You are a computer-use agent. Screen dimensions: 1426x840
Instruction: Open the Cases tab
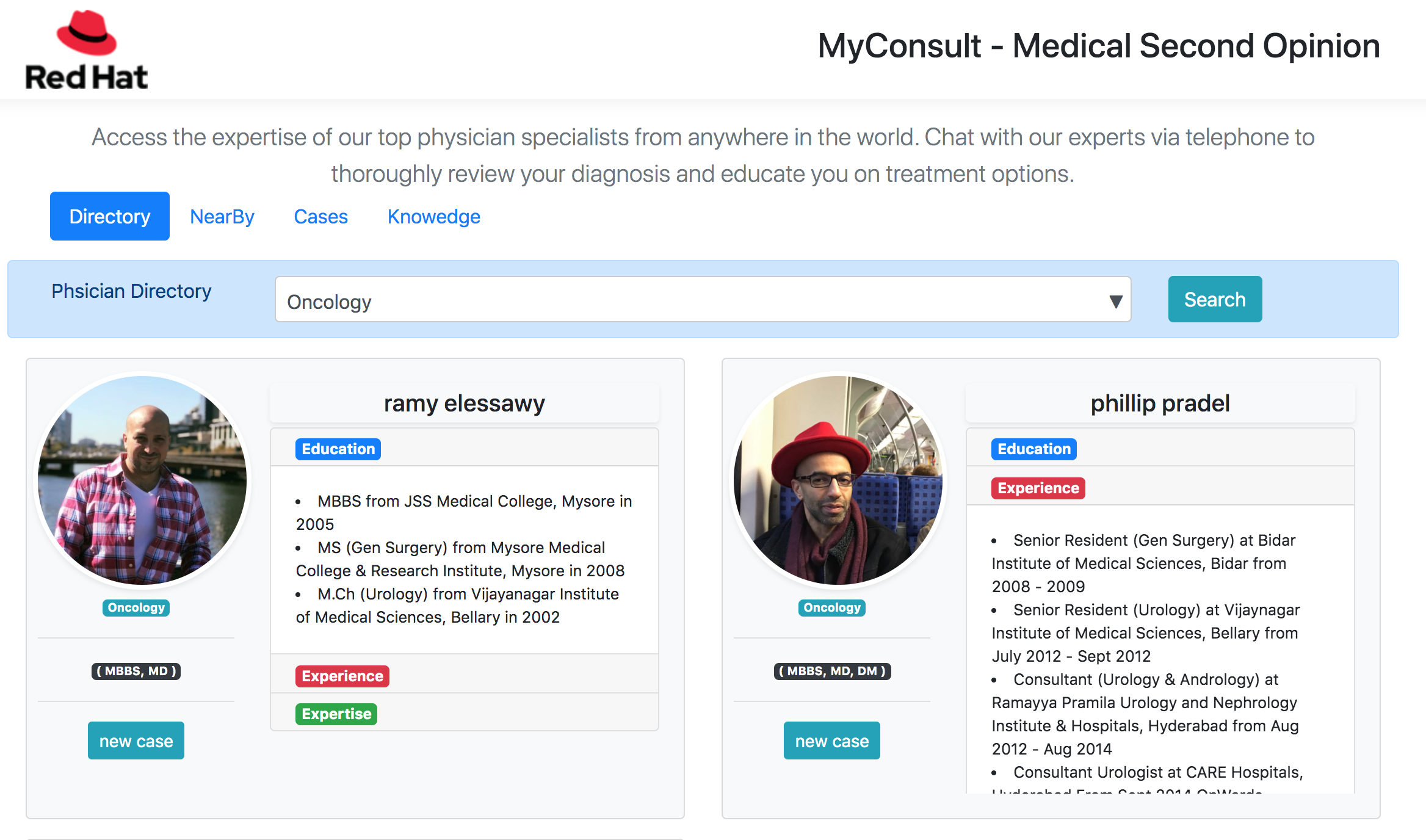coord(320,217)
